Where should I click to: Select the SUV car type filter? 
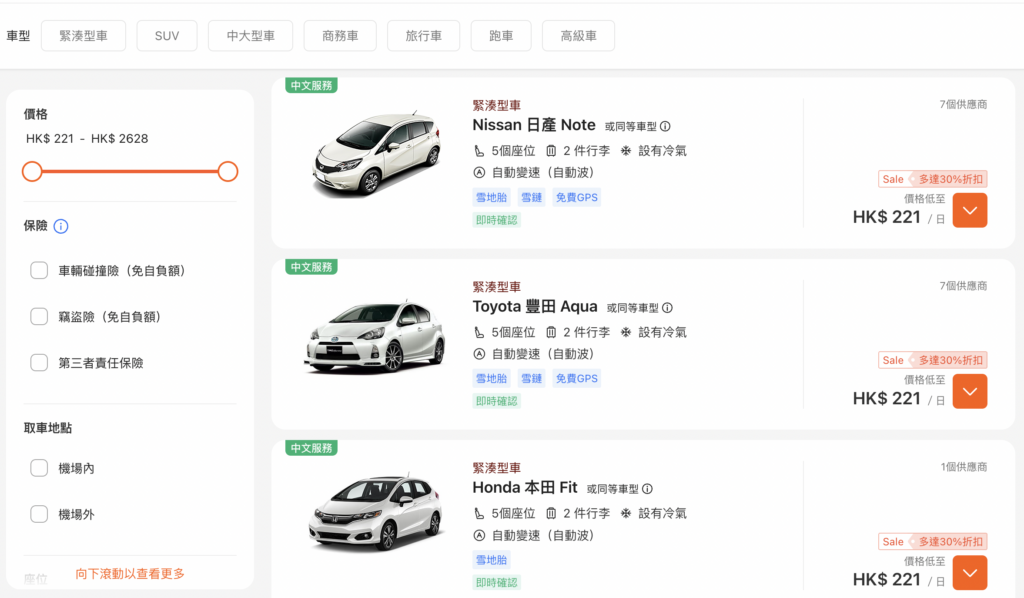coord(167,36)
